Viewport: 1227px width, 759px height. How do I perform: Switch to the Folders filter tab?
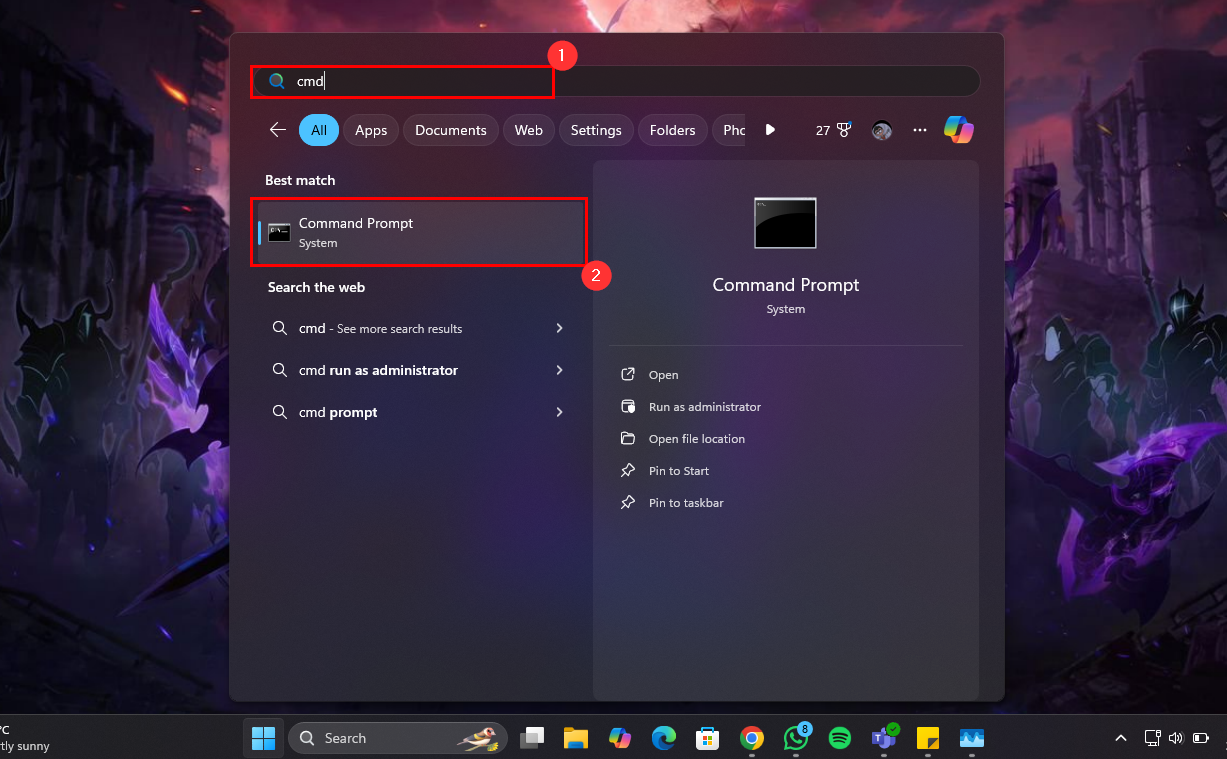(673, 130)
